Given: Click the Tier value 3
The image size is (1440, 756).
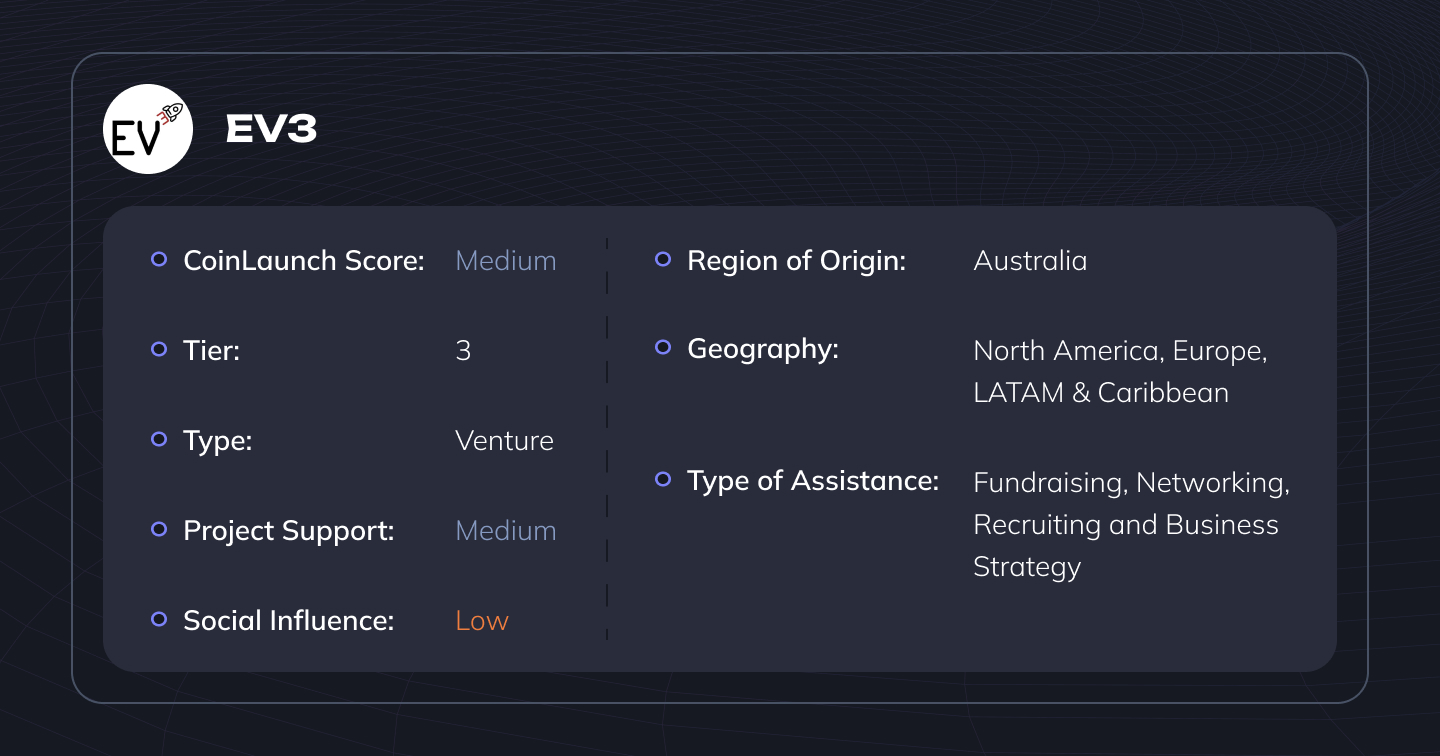Looking at the screenshot, I should (x=463, y=351).
